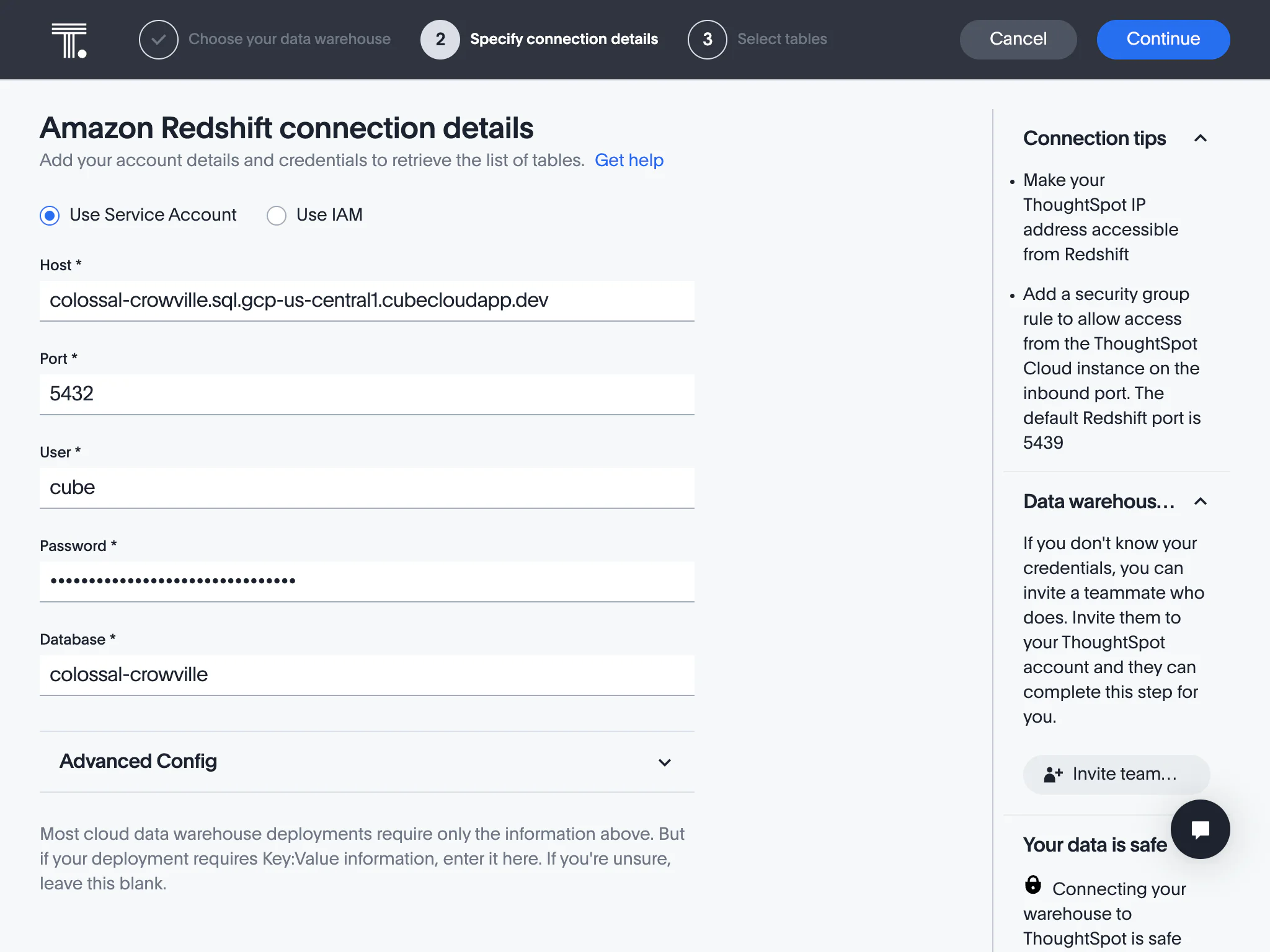The height and width of the screenshot is (952, 1270).
Task: Click the step 3 circle indicator
Action: 707,40
